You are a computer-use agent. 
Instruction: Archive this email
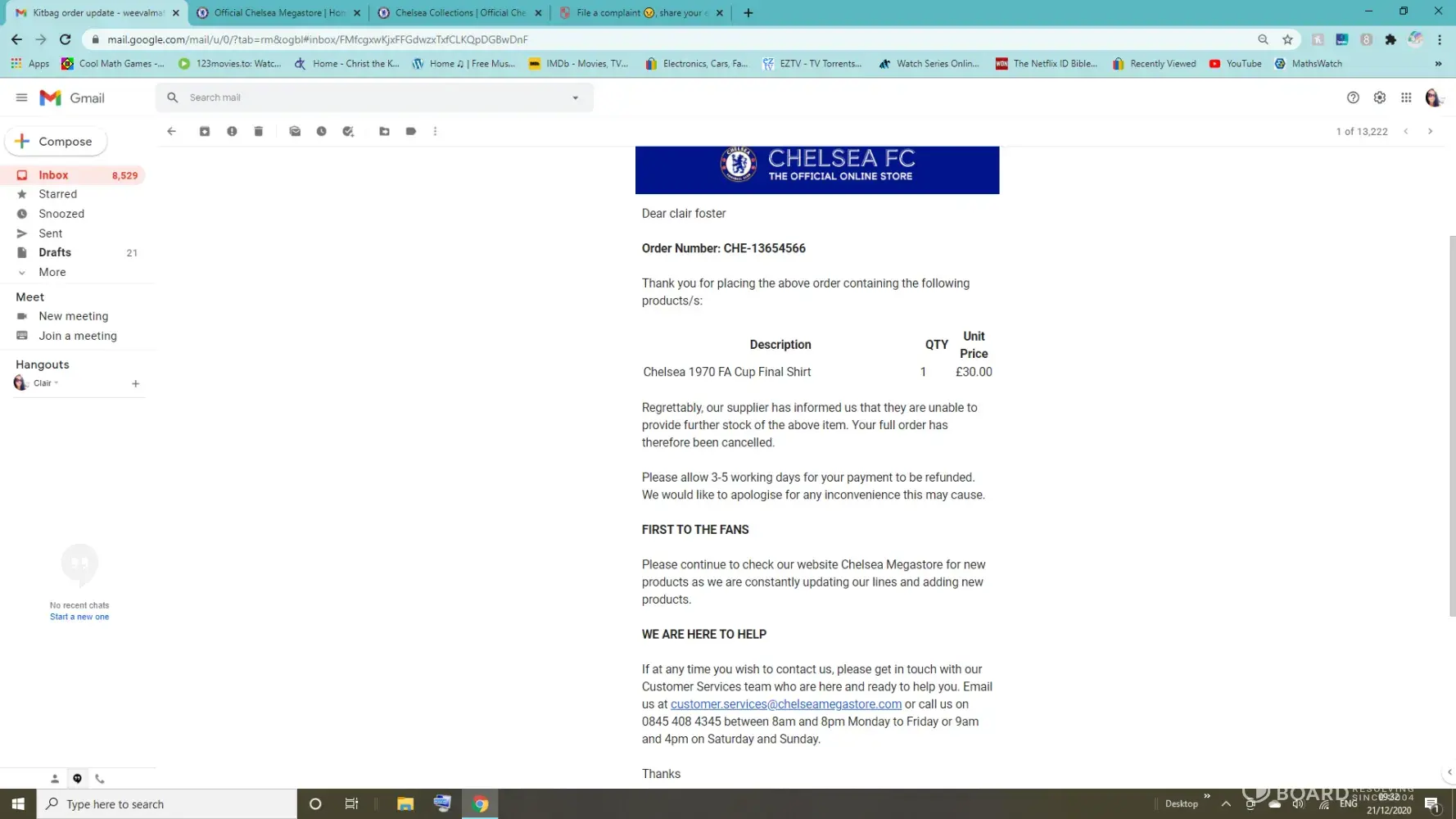(205, 131)
